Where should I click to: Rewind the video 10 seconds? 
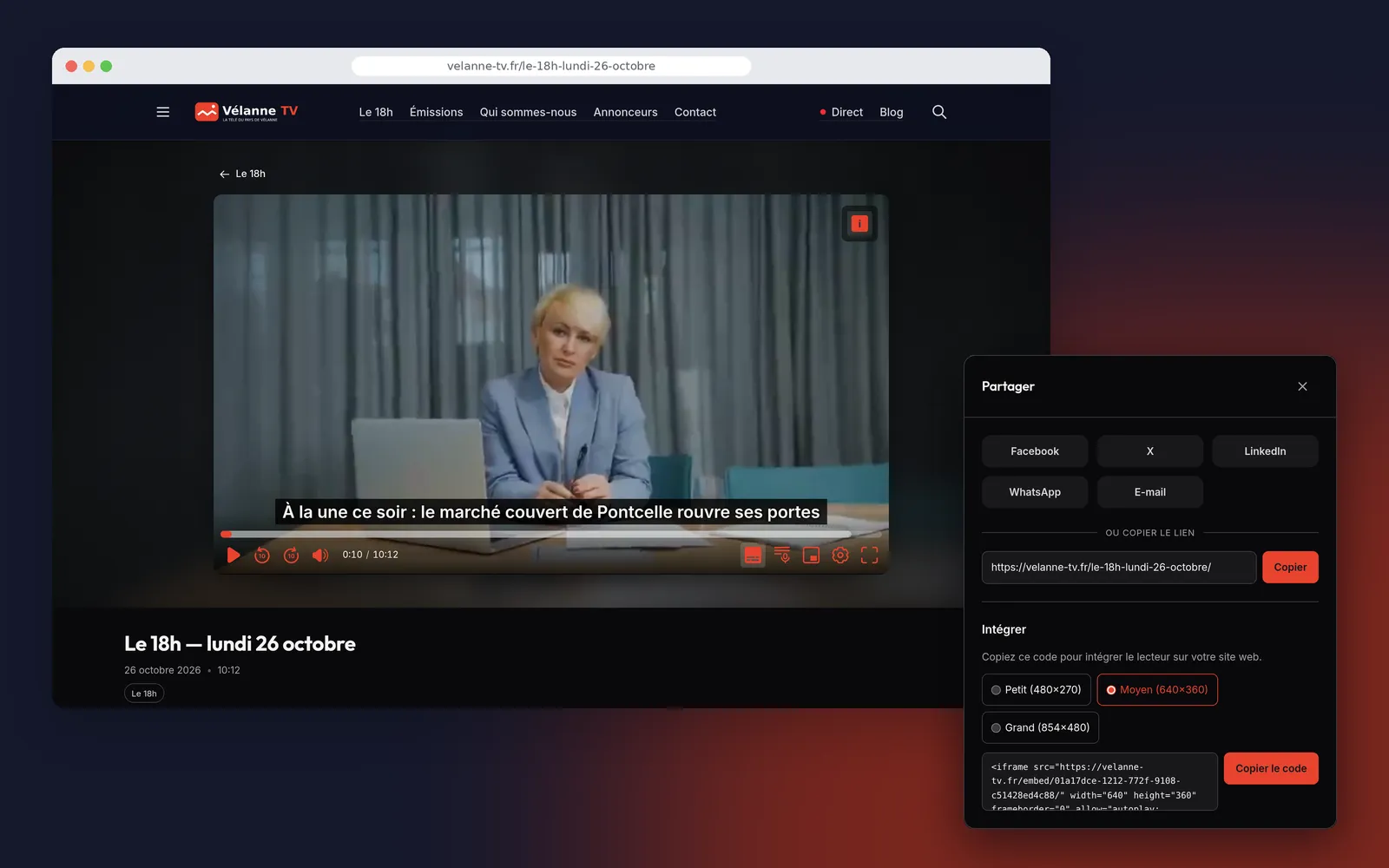[x=262, y=555]
